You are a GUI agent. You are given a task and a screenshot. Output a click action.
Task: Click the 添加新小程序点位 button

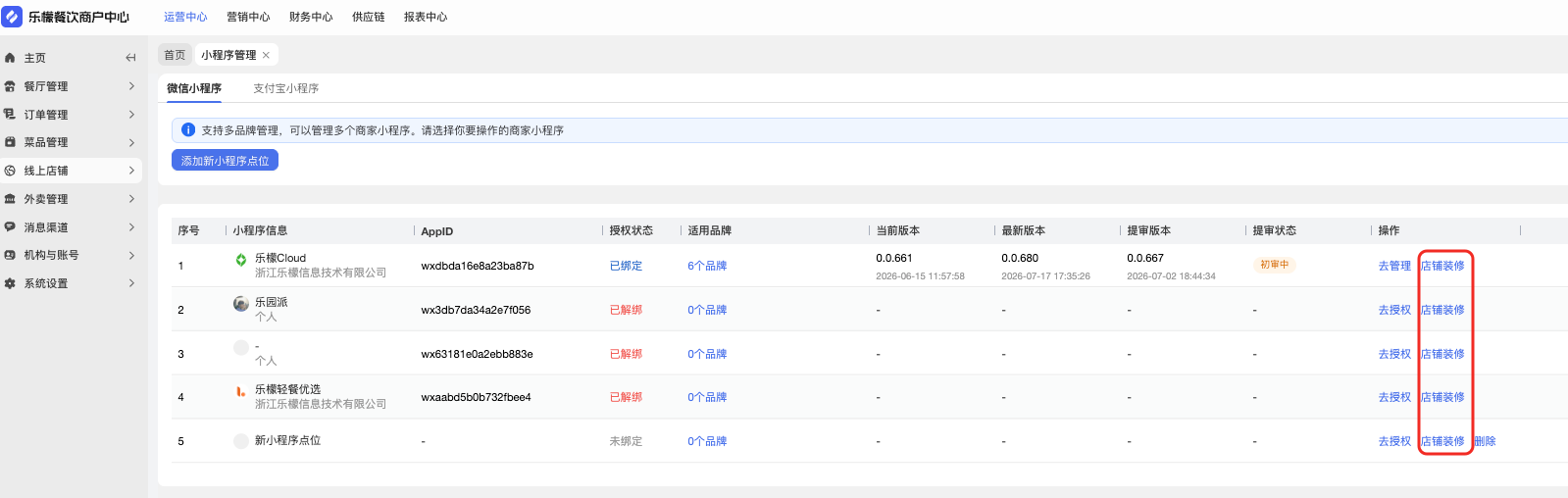point(225,160)
